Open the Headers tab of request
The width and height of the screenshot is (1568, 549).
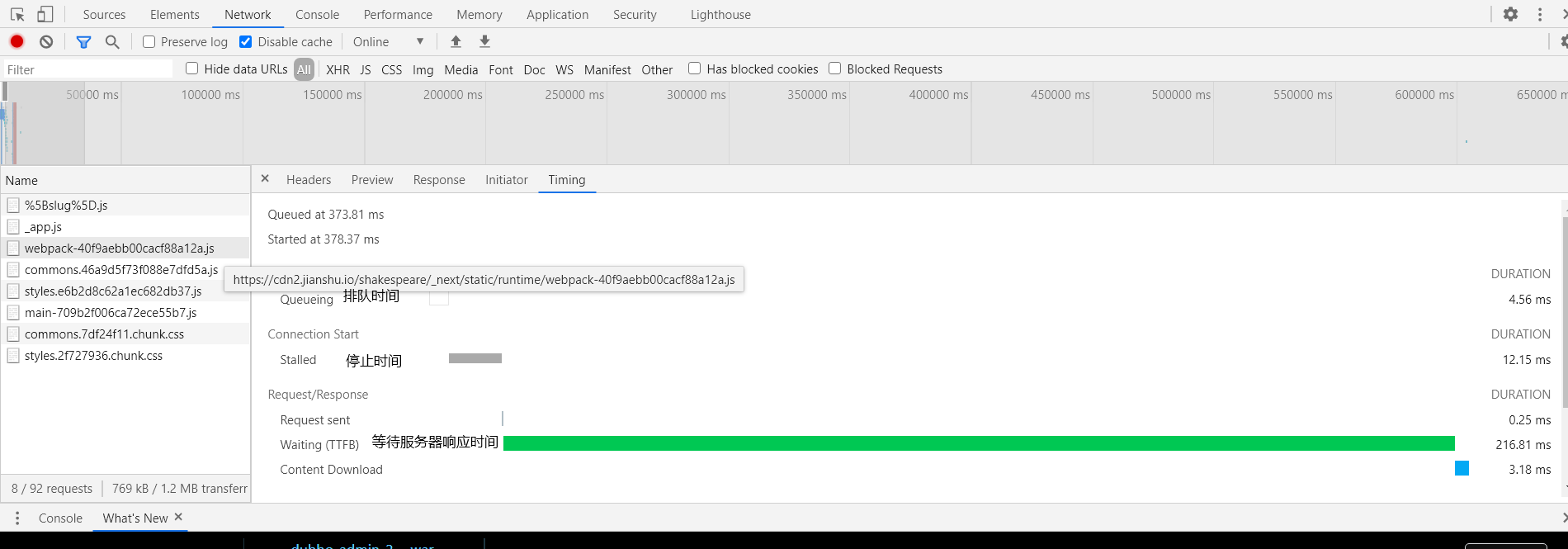coord(309,179)
